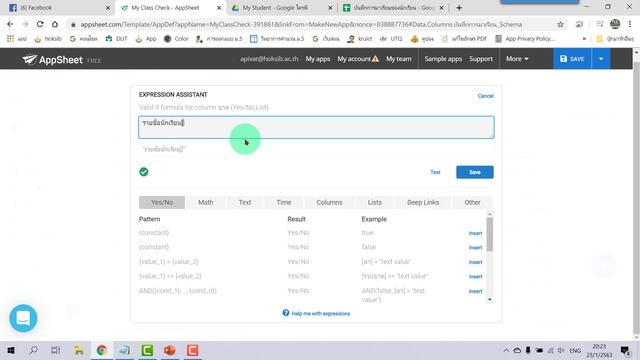Open Task View
Viewport: 640px width, 360px height.
click(56, 350)
